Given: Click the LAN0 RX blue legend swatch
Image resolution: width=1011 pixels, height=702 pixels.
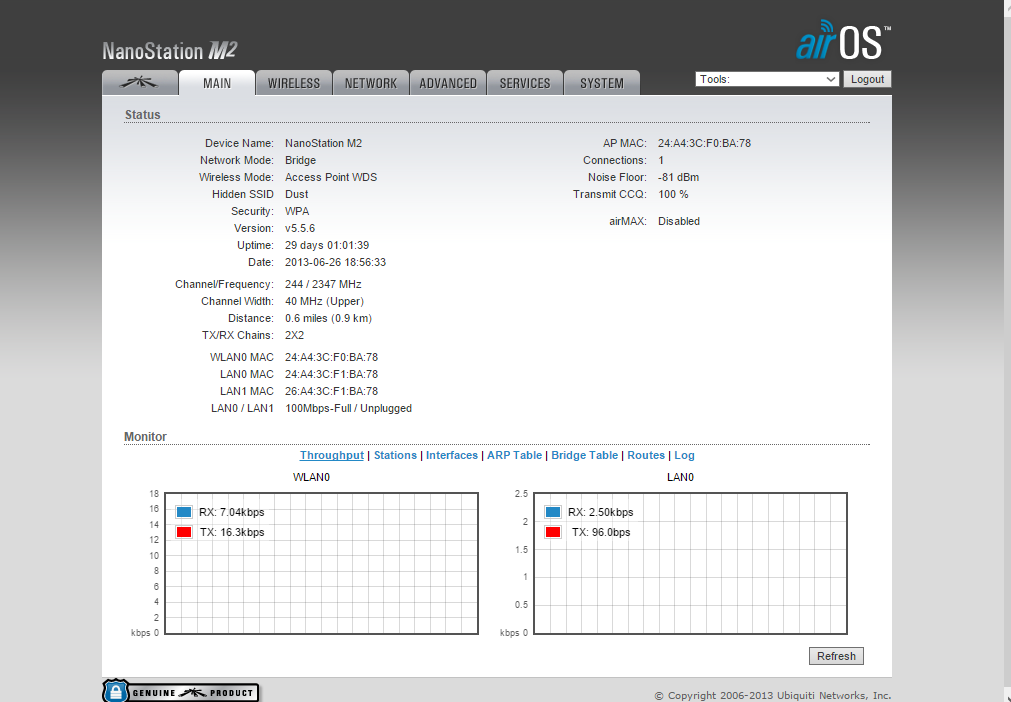Looking at the screenshot, I should (553, 512).
